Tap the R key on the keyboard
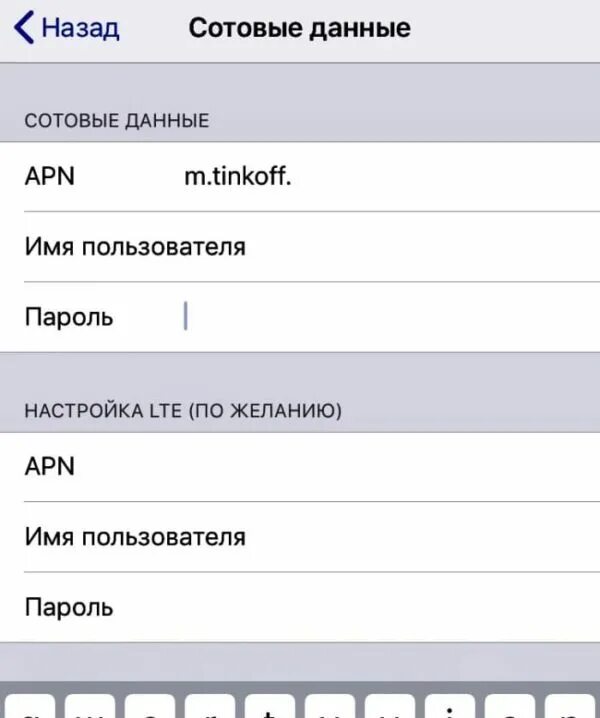Viewport: 600px width, 718px height. pyautogui.click(x=210, y=706)
